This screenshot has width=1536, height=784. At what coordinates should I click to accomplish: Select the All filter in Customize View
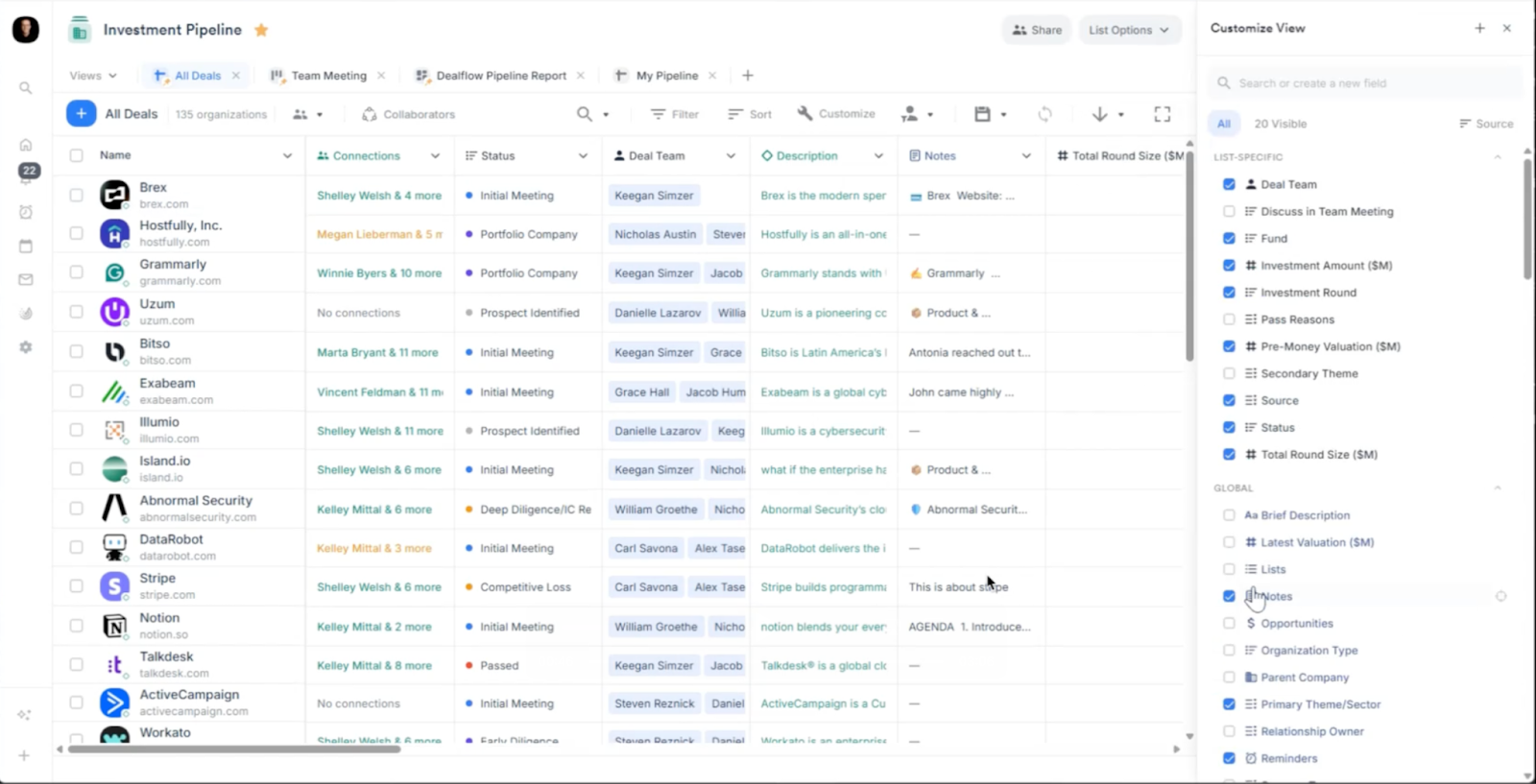tap(1223, 124)
